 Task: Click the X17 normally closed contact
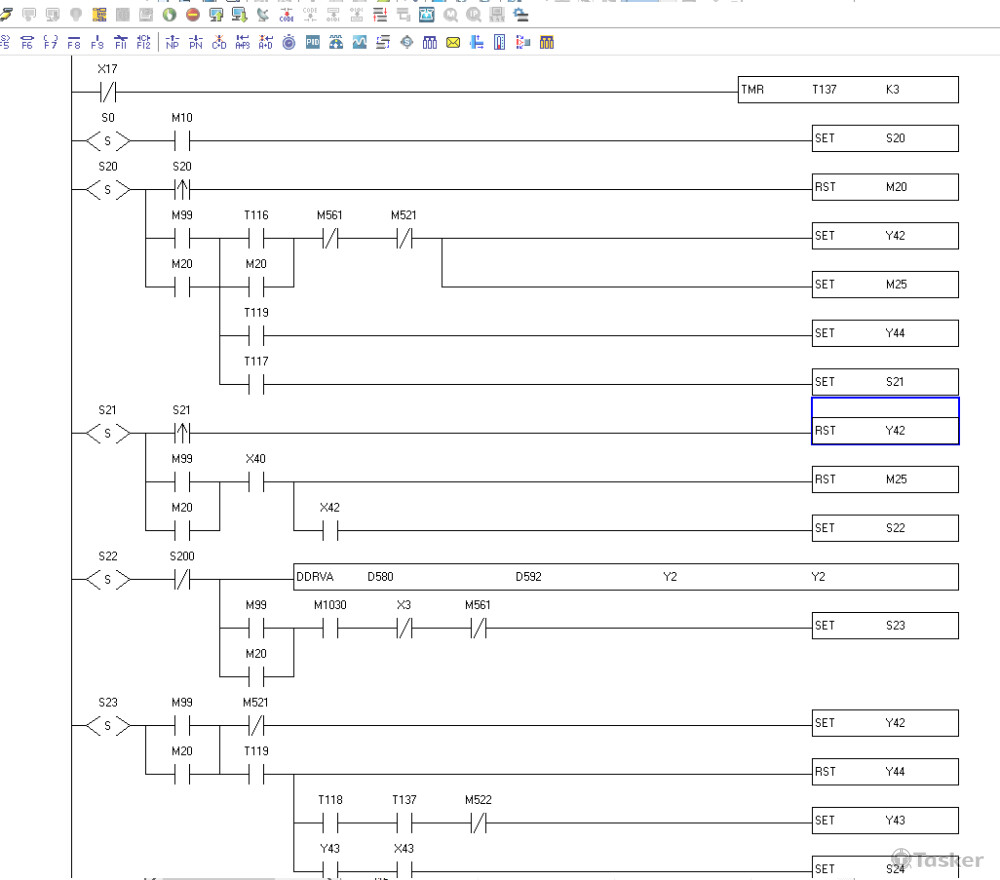108,92
